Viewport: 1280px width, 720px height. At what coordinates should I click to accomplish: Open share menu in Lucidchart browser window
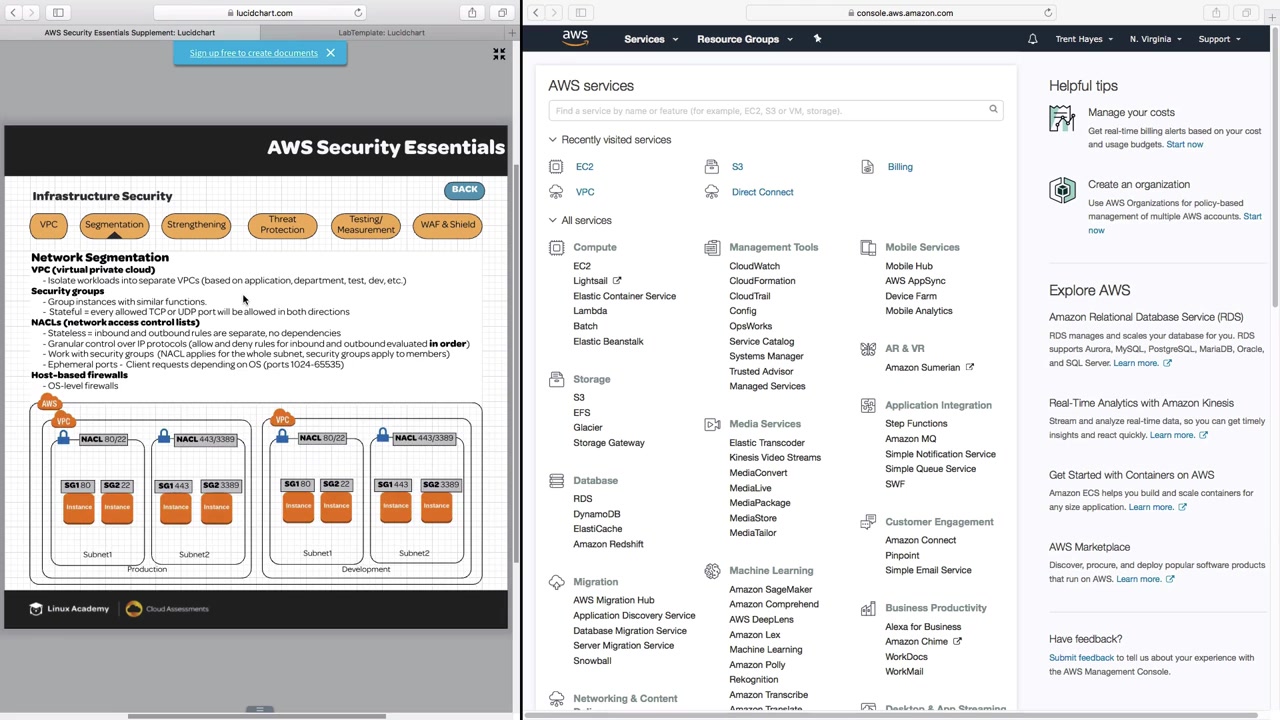(472, 13)
